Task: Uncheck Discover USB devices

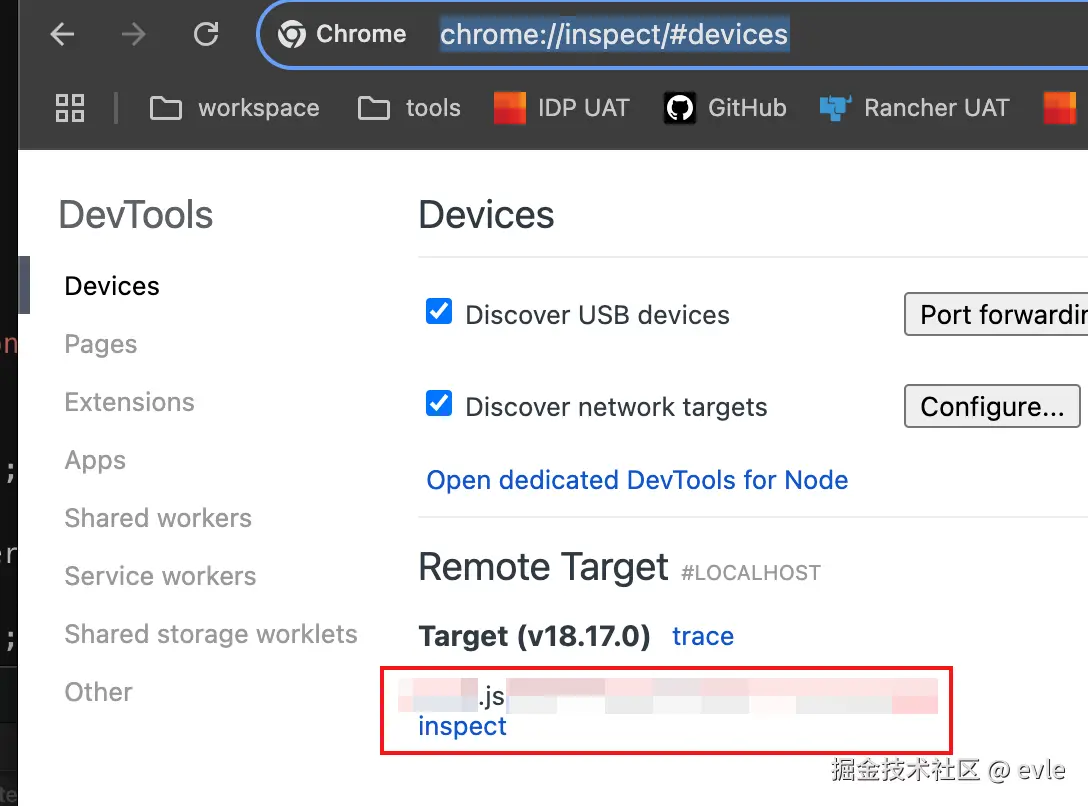Action: [x=439, y=312]
